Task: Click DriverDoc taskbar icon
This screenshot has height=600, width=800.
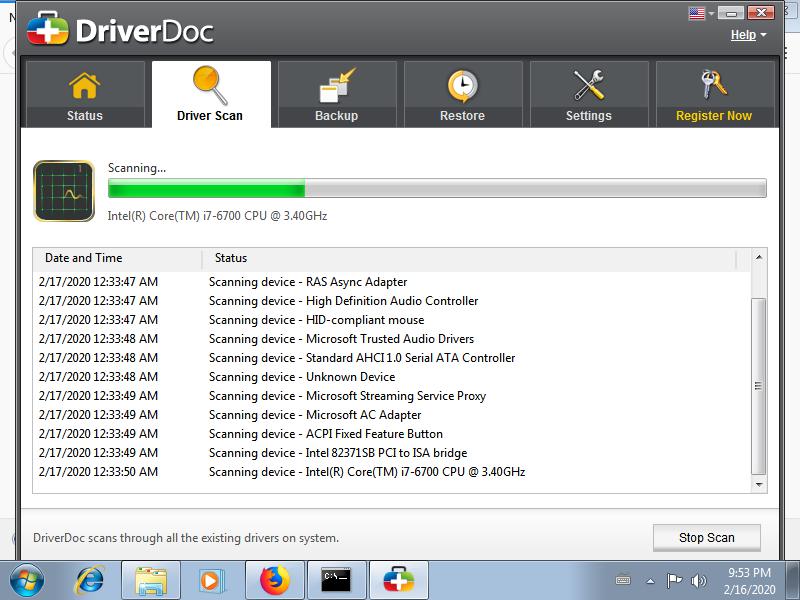Action: pyautogui.click(x=399, y=581)
